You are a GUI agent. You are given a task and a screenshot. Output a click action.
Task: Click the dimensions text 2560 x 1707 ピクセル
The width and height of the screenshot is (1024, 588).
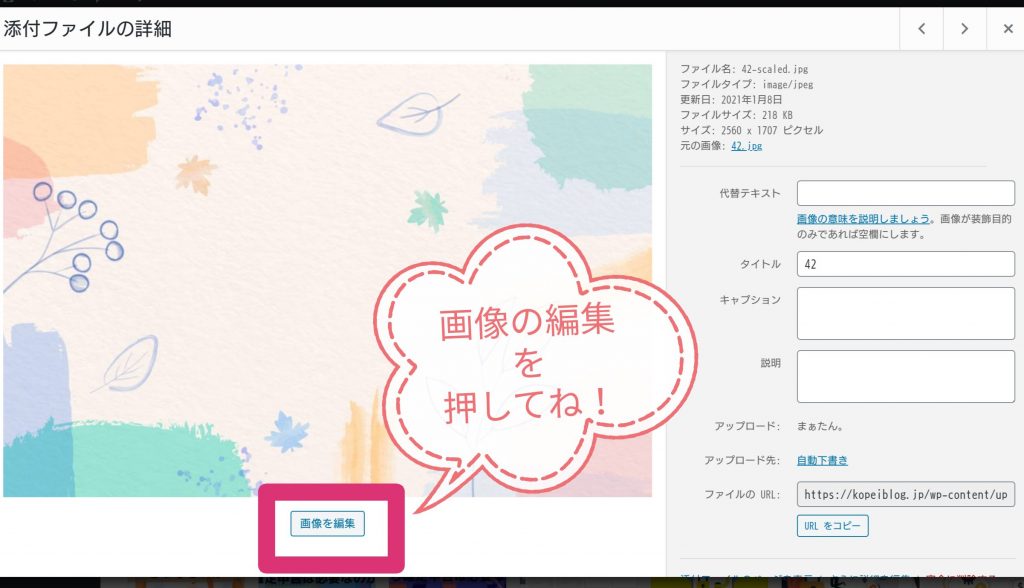pyautogui.click(x=772, y=130)
